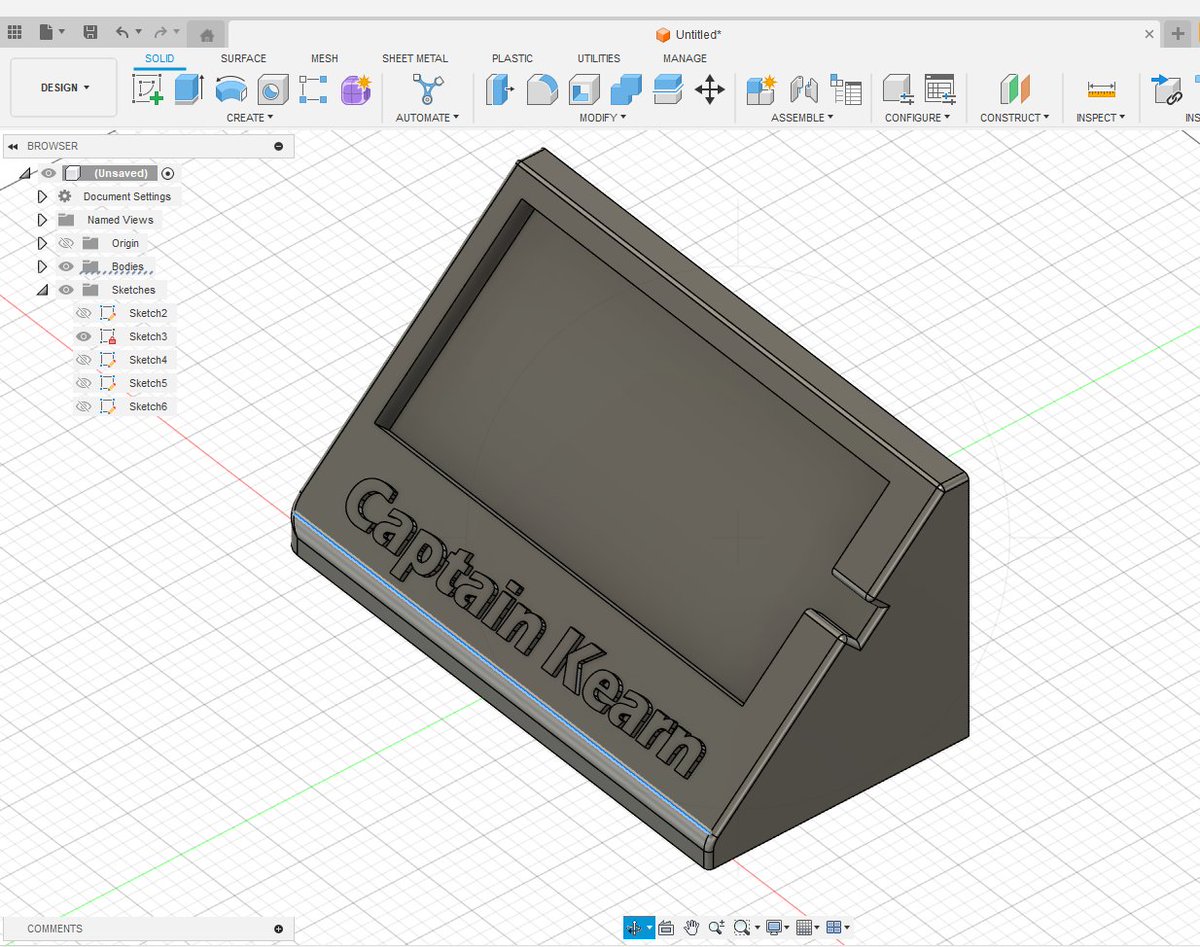
Task: Click the Change Parameters table icon
Action: coord(940,90)
